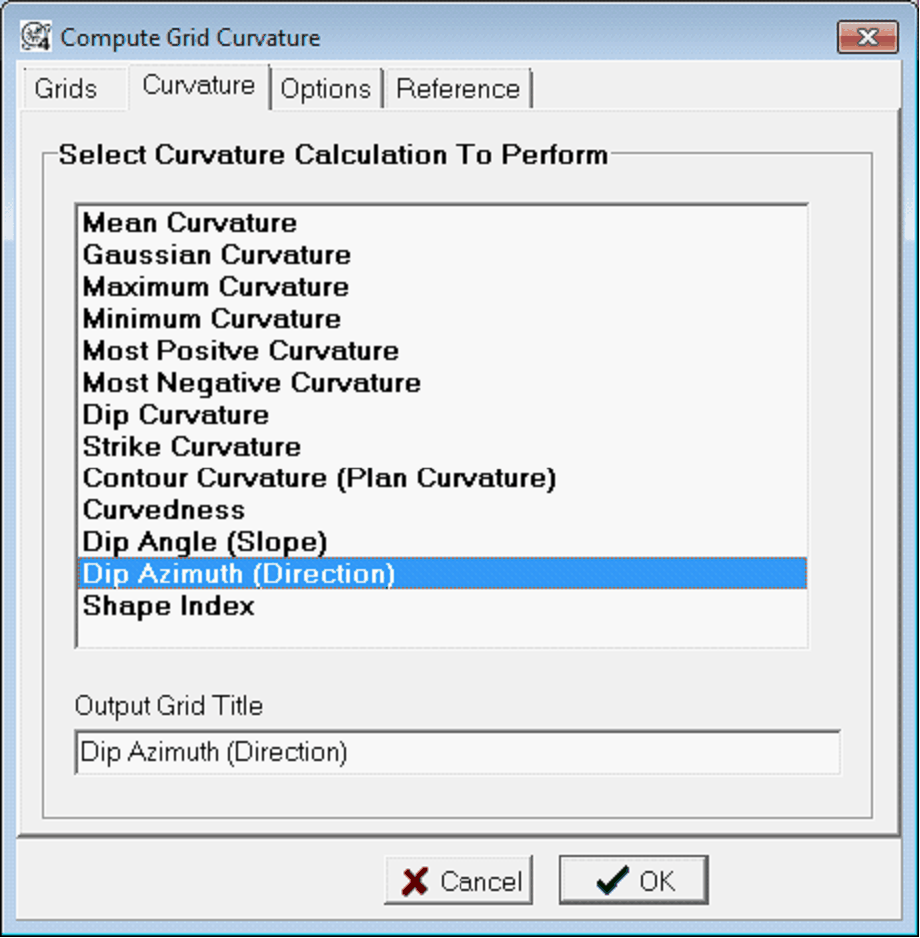Click the app icon in the title bar
The height and width of the screenshot is (938, 920).
point(37,38)
